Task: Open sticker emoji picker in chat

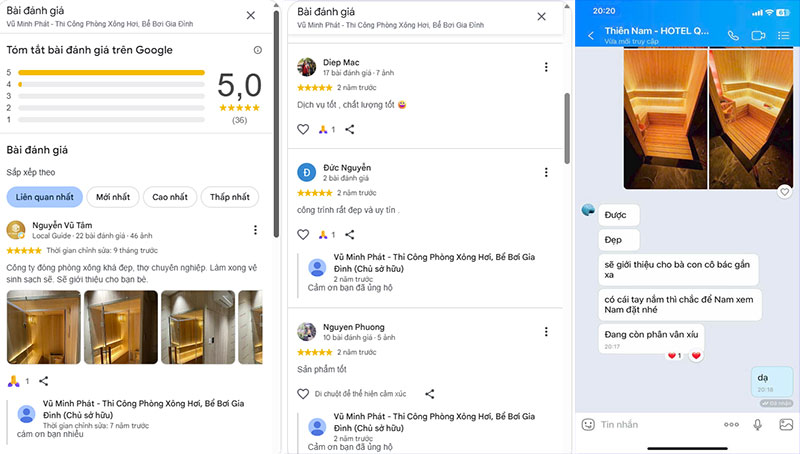Action: click(588, 424)
